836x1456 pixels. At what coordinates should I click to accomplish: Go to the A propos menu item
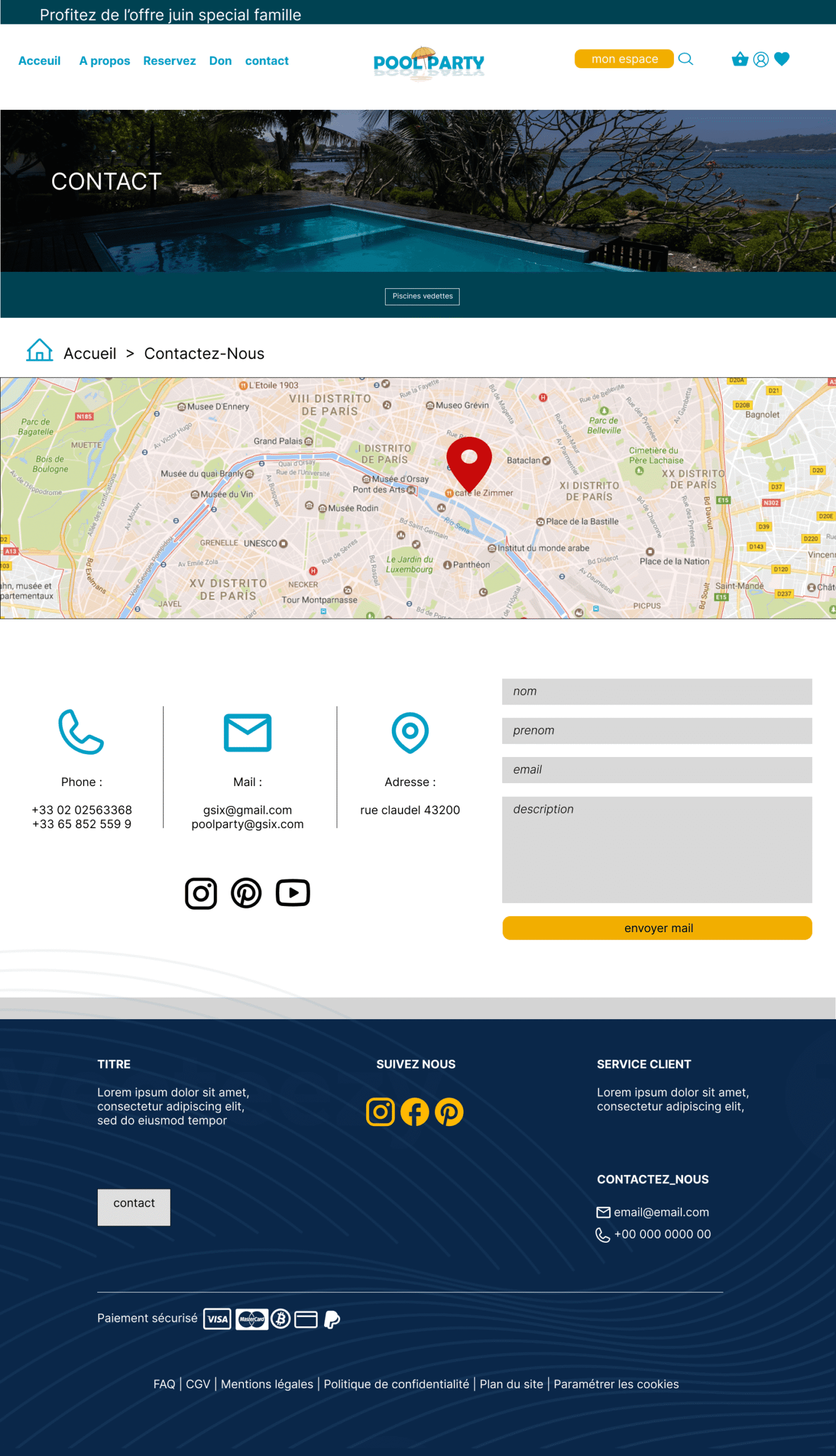click(x=105, y=61)
